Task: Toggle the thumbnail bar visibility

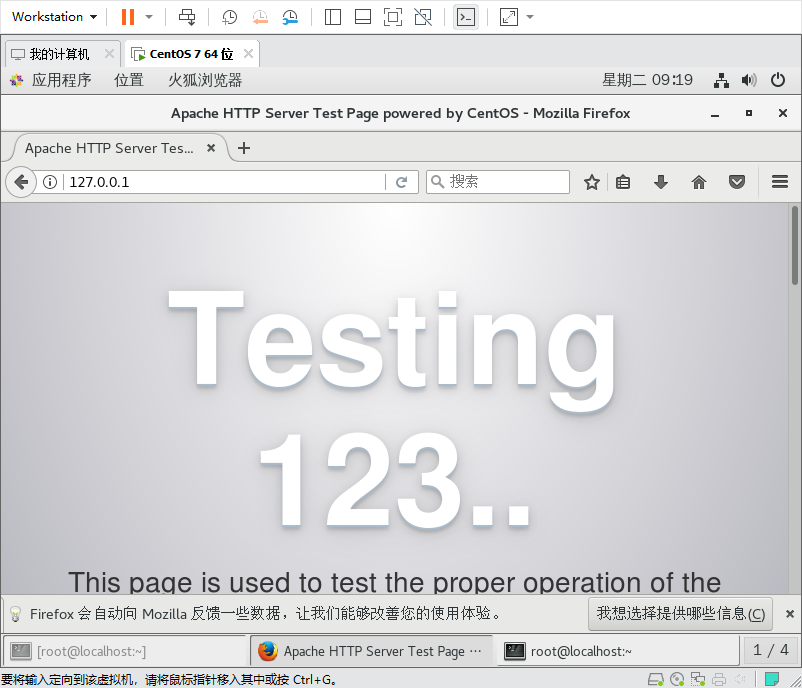Action: 362,17
